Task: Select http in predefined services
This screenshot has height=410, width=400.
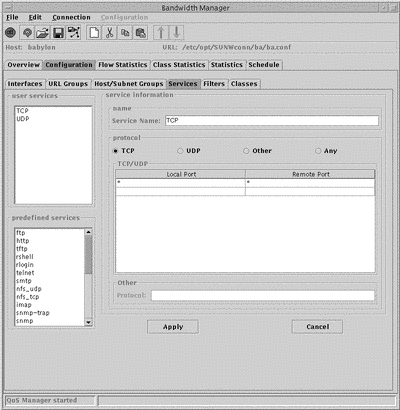Action: point(50,241)
